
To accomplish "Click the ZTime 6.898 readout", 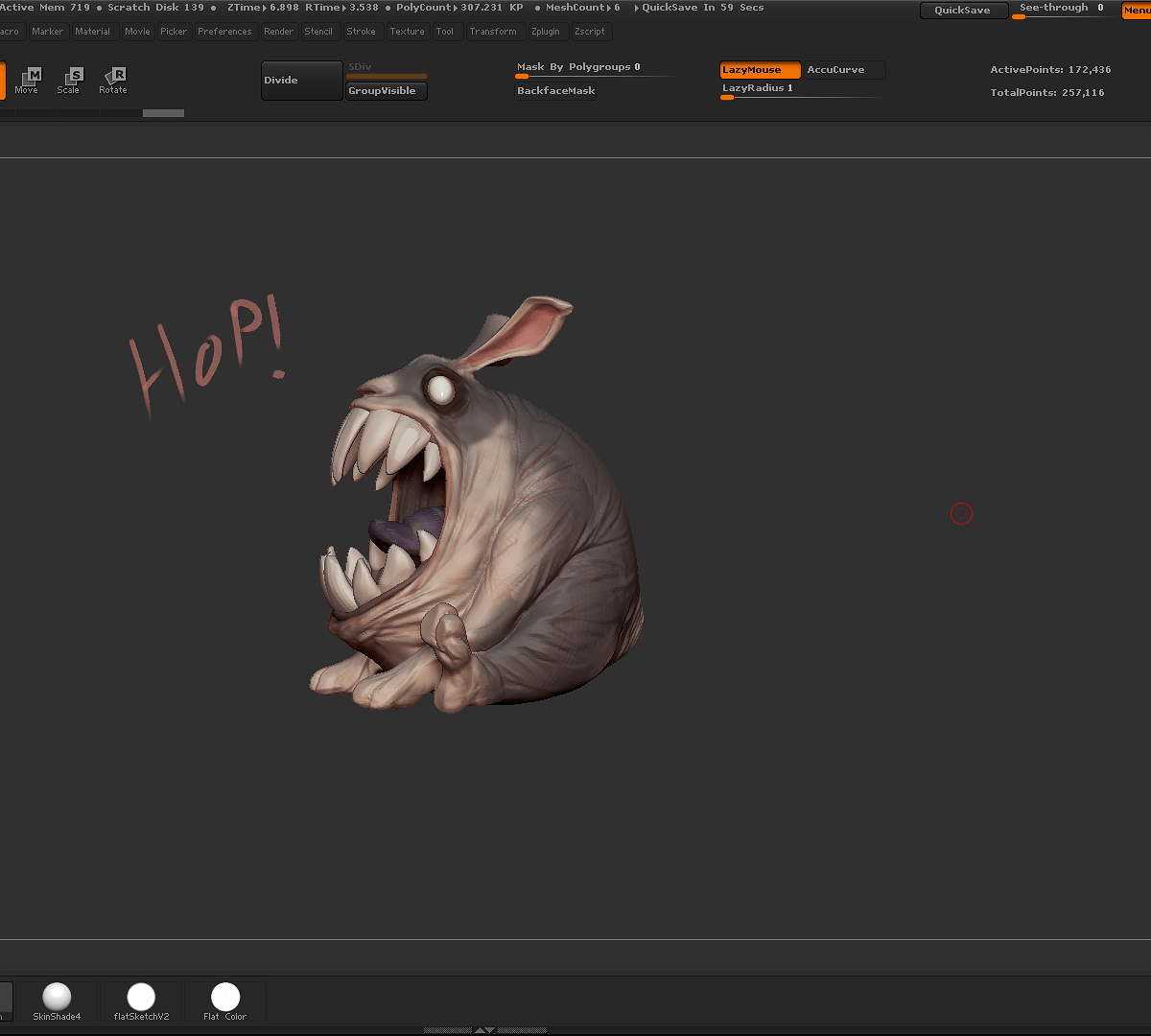I will tap(263, 8).
